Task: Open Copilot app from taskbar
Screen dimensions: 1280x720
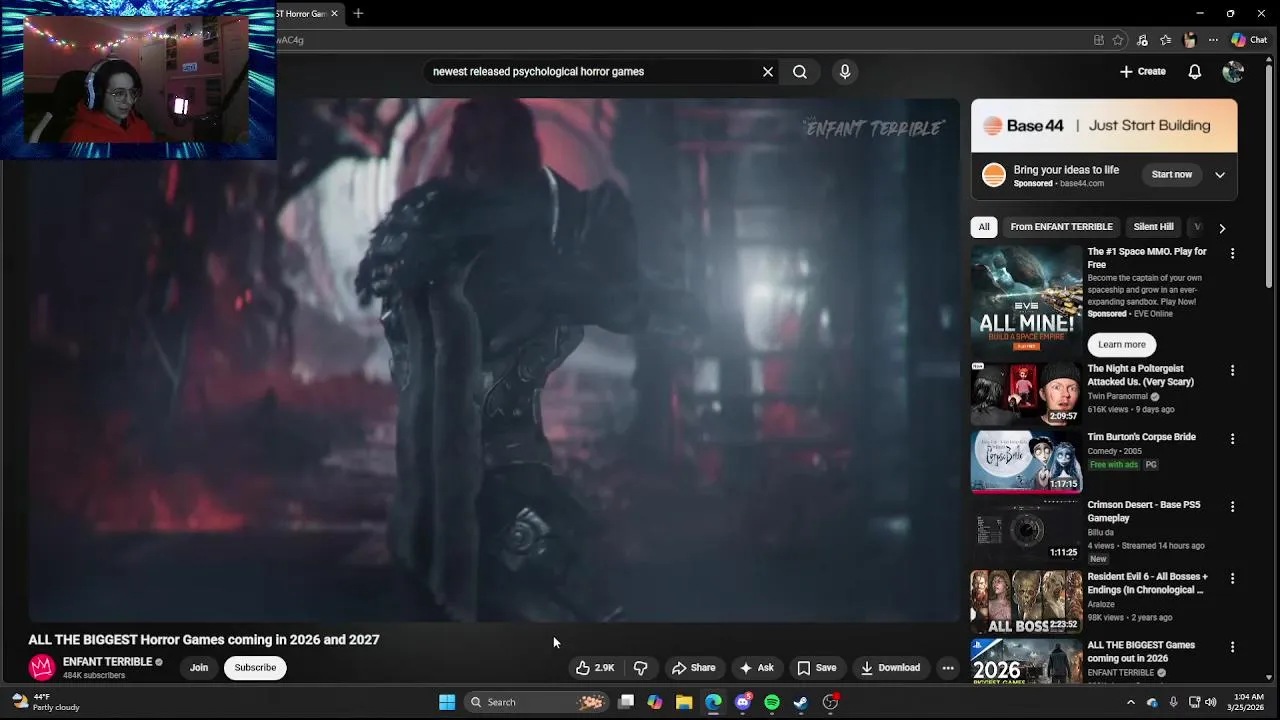Action: coord(655,702)
